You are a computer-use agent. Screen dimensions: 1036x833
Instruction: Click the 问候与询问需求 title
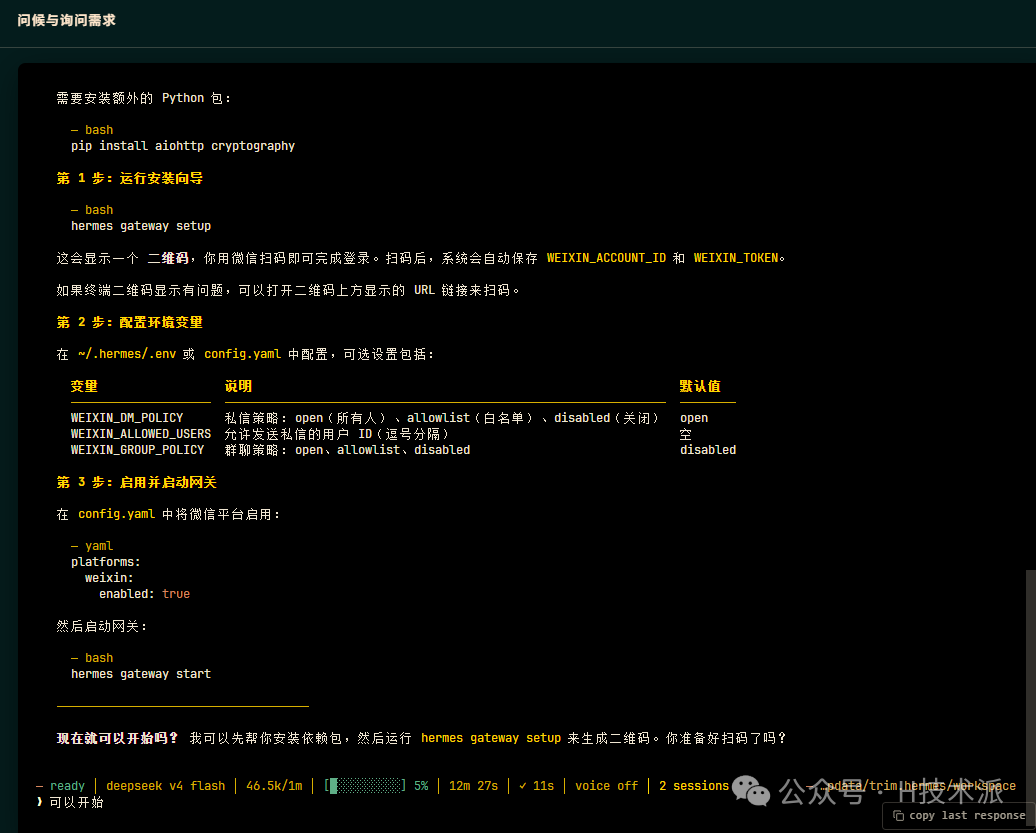click(x=66, y=20)
